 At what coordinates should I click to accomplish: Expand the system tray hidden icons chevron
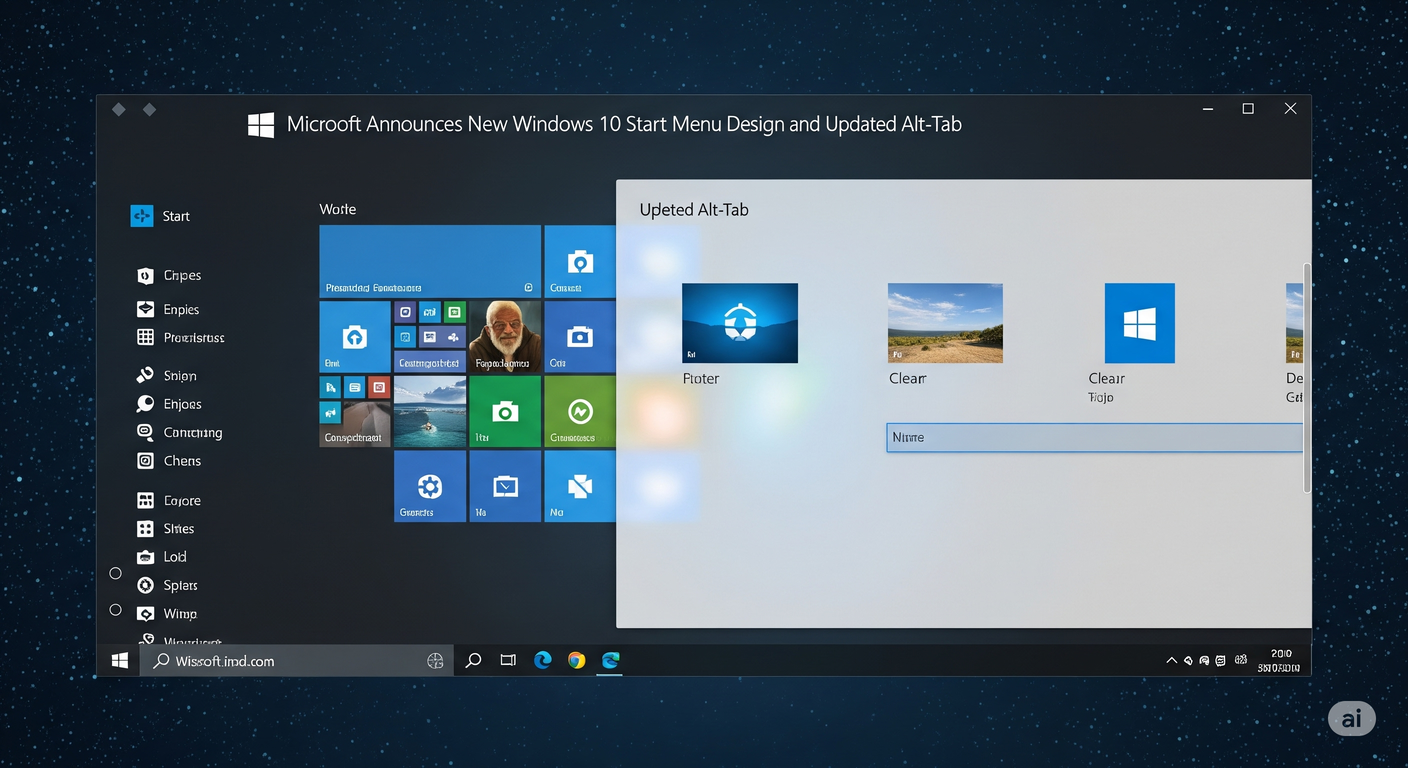(x=1172, y=661)
